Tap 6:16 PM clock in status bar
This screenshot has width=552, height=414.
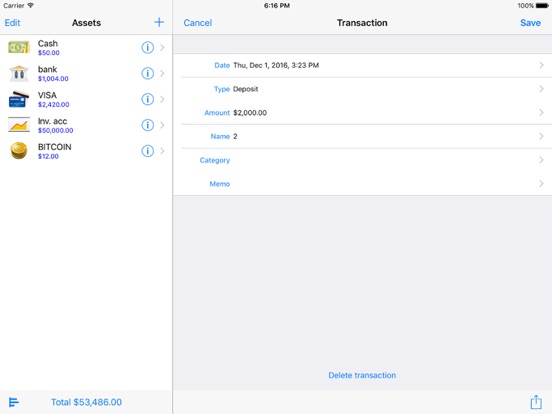pos(277,6)
